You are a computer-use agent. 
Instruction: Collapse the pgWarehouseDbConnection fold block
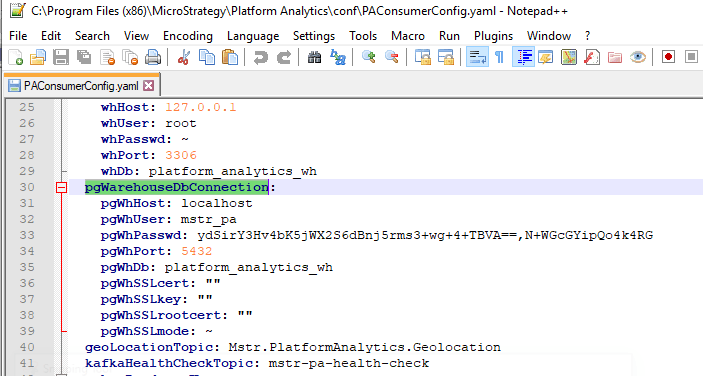tap(61, 187)
